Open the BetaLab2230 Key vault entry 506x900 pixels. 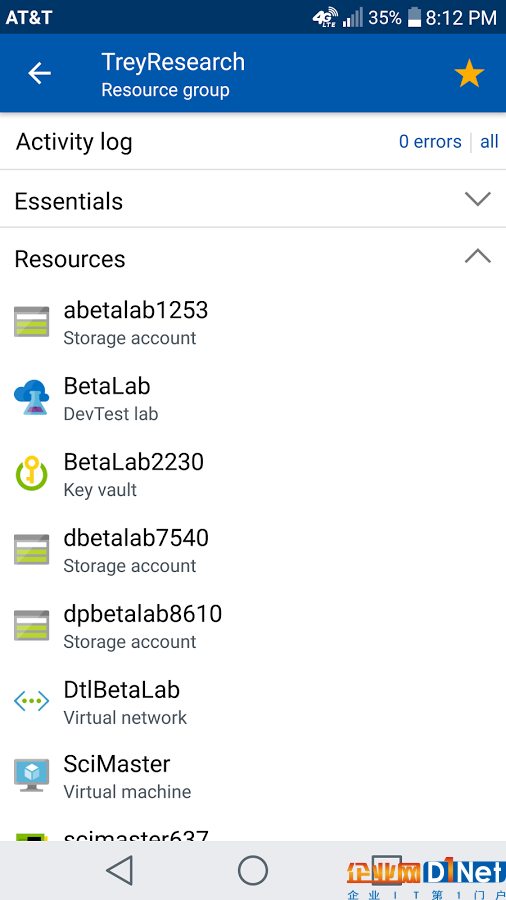pos(253,474)
